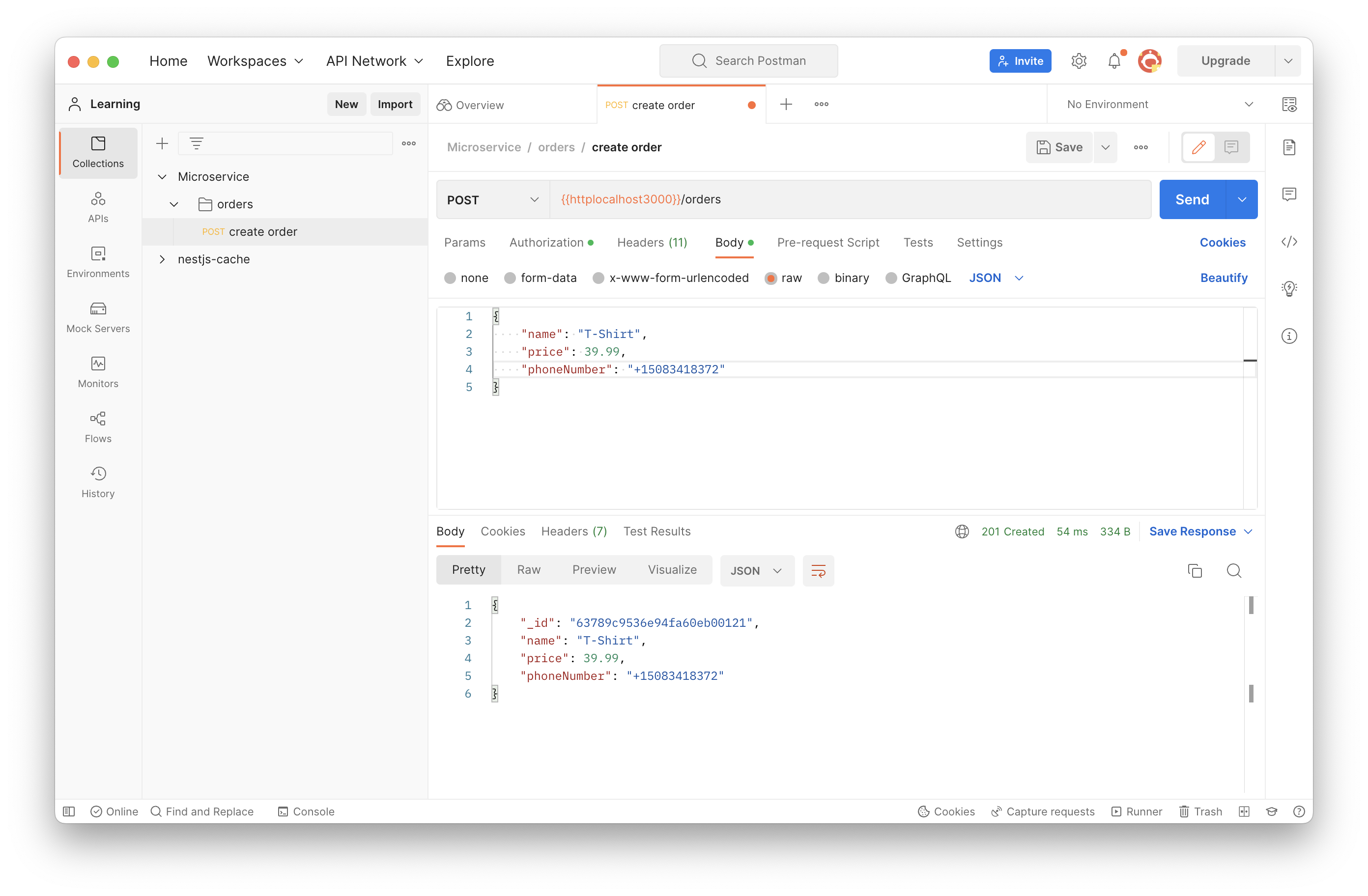This screenshot has width=1368, height=896.
Task: Open the POST method dropdown
Action: point(492,200)
